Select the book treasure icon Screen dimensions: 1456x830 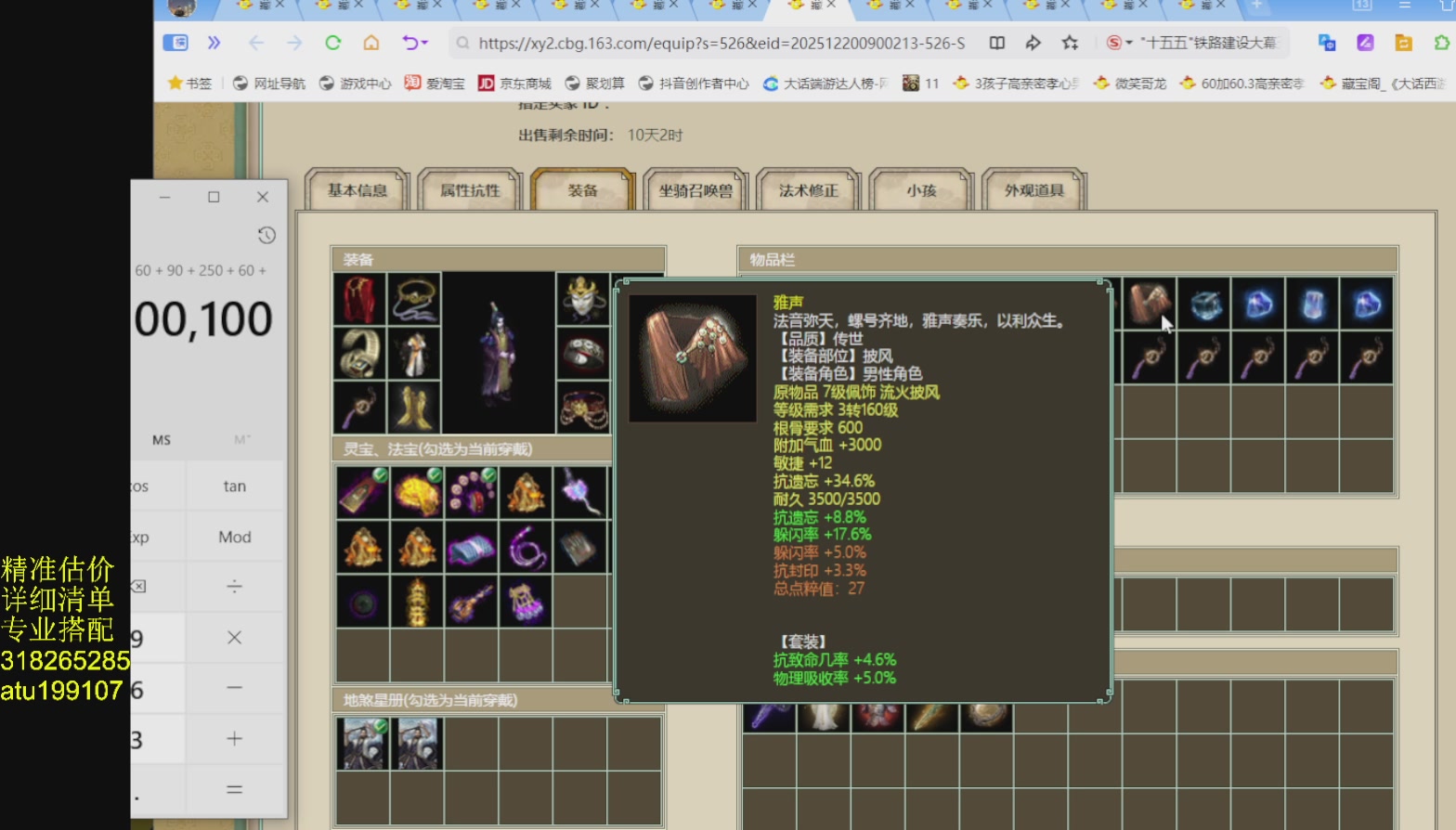[579, 547]
